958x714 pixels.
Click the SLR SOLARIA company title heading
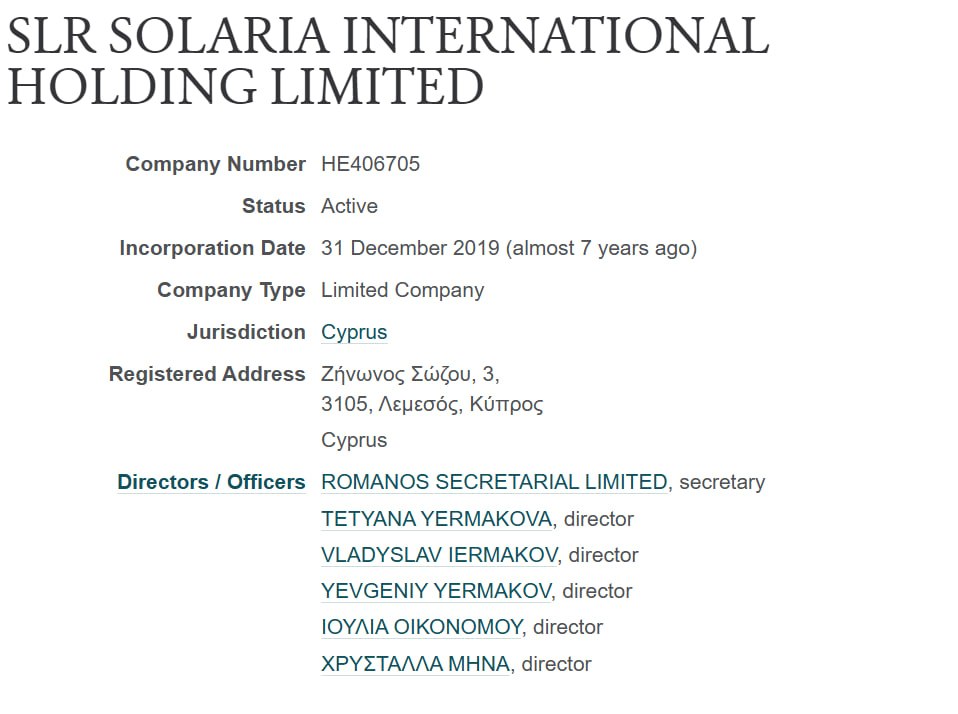coord(387,60)
